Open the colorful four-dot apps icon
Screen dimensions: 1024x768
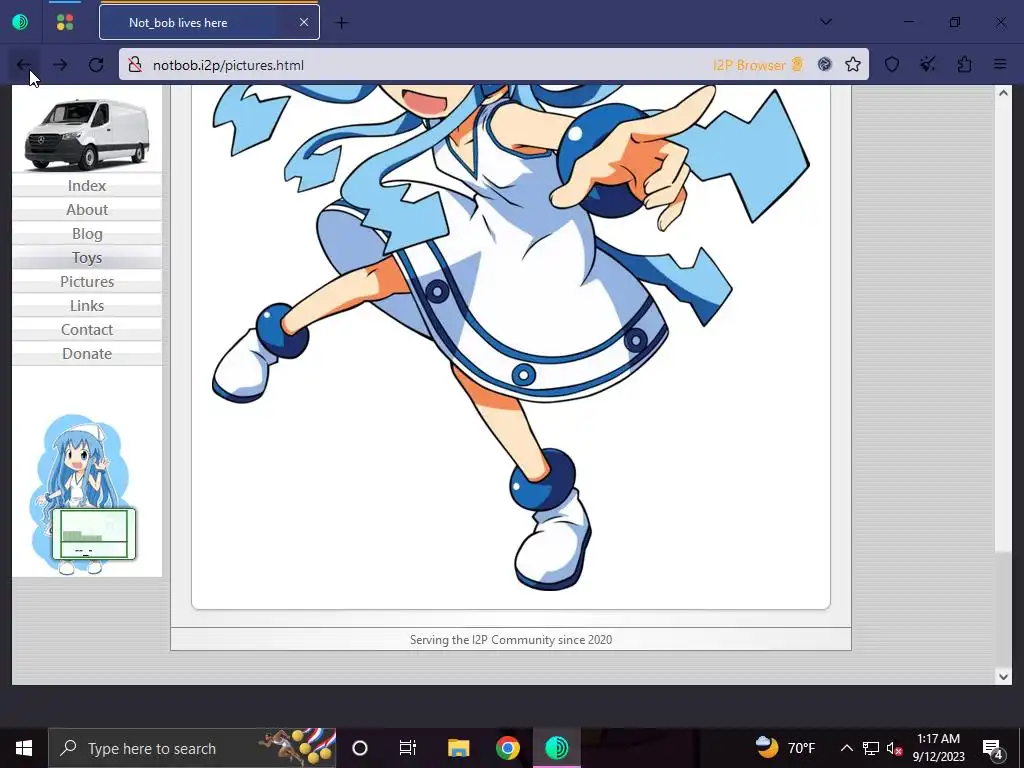pos(65,22)
